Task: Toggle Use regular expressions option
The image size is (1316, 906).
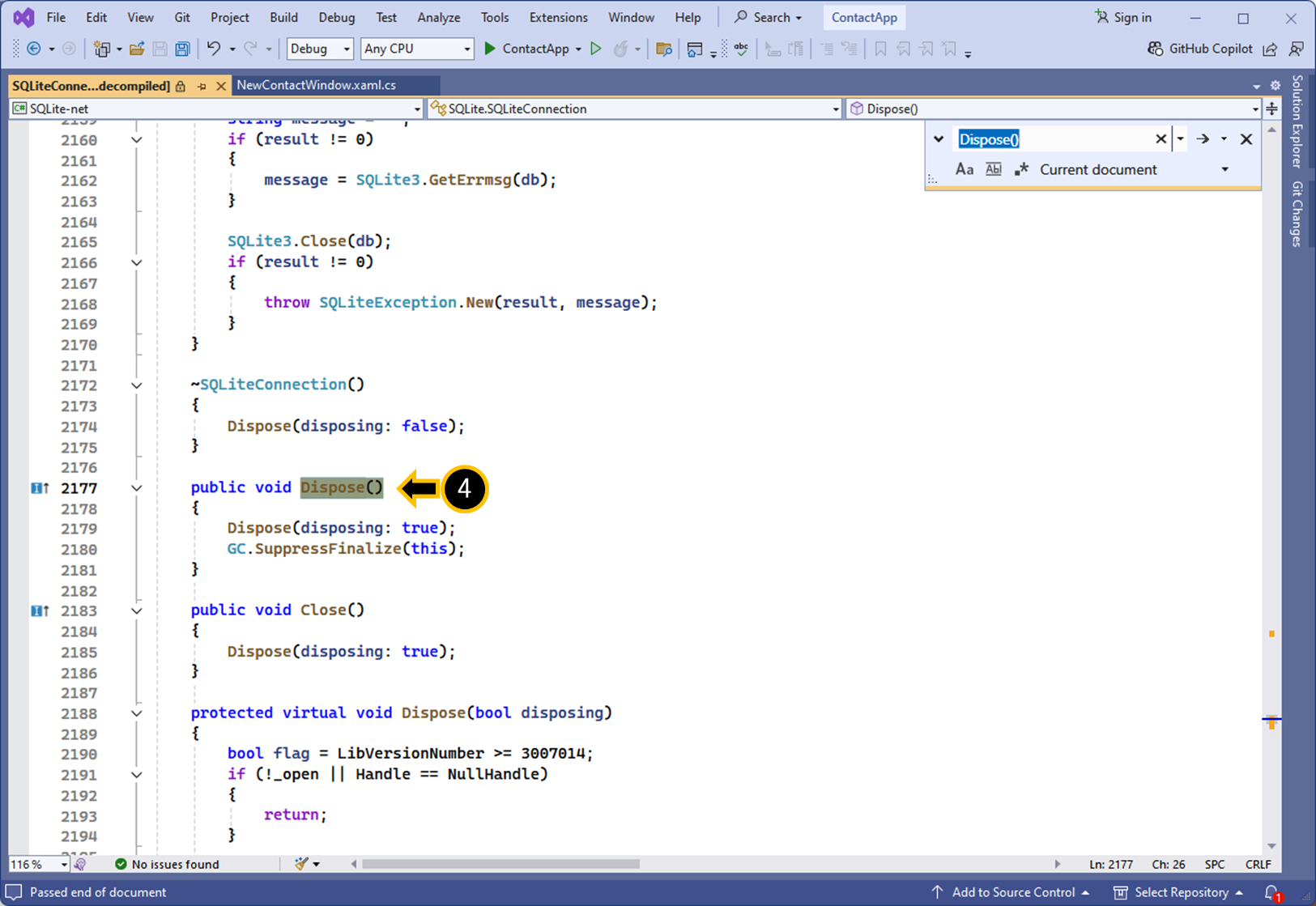Action: coord(1021,169)
